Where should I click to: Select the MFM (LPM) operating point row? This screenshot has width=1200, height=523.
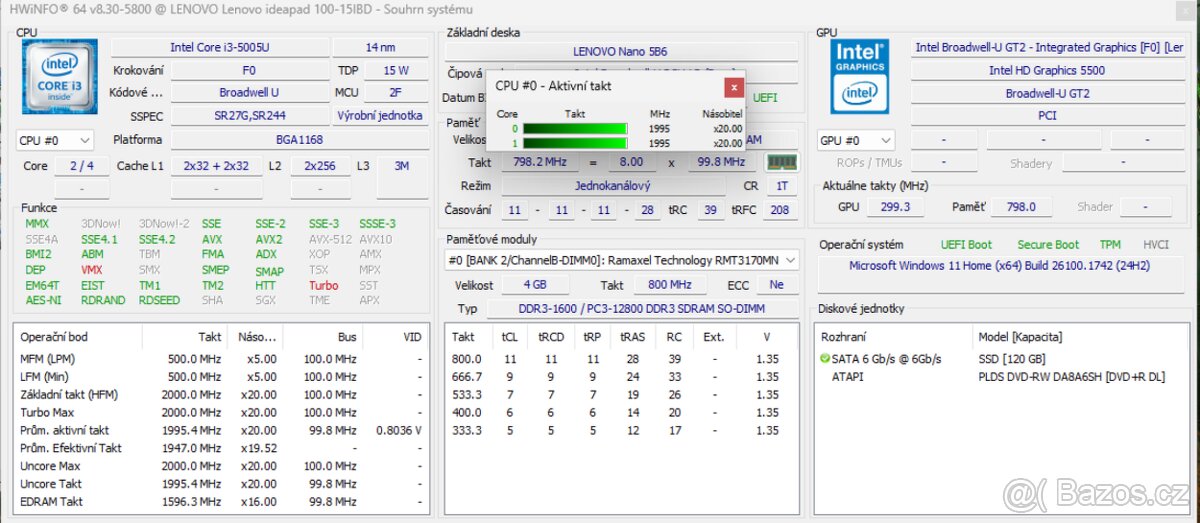click(221, 359)
